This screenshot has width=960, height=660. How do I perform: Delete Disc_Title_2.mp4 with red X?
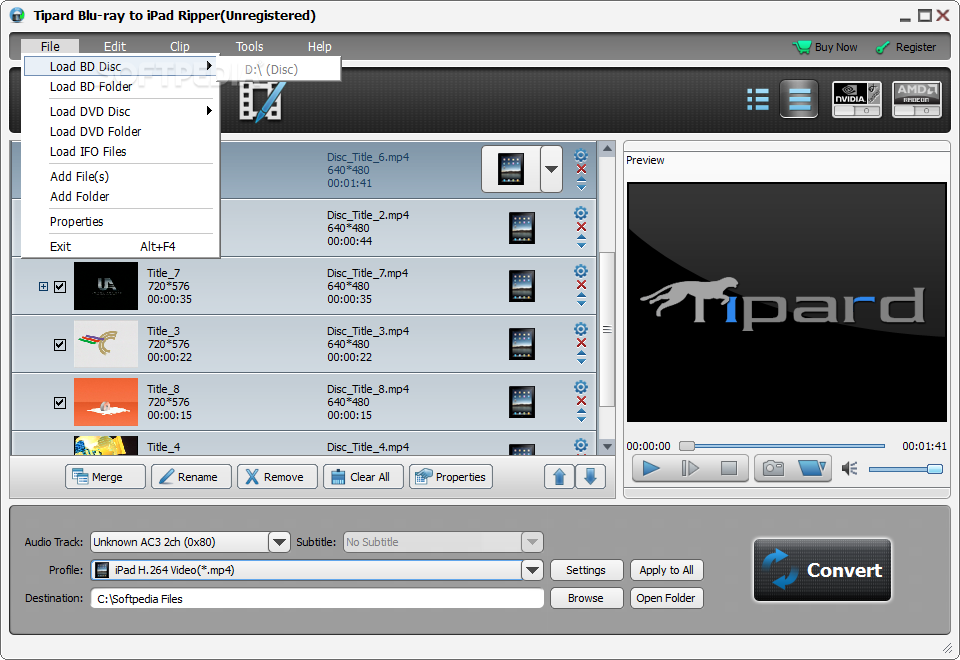point(581,227)
